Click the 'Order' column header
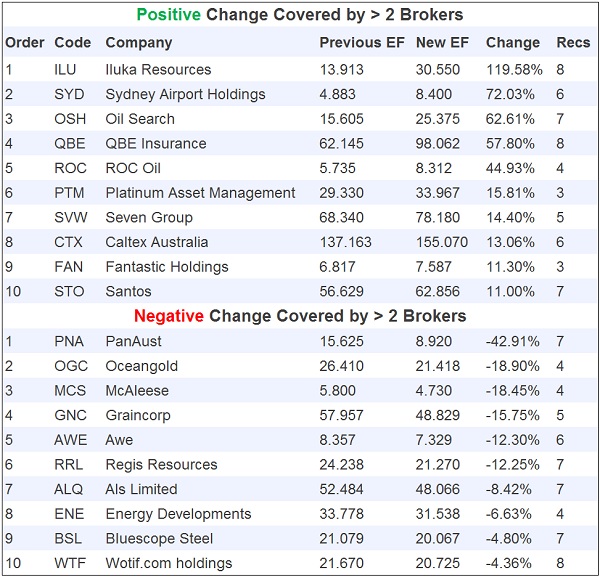The width and height of the screenshot is (600, 578). (25, 43)
